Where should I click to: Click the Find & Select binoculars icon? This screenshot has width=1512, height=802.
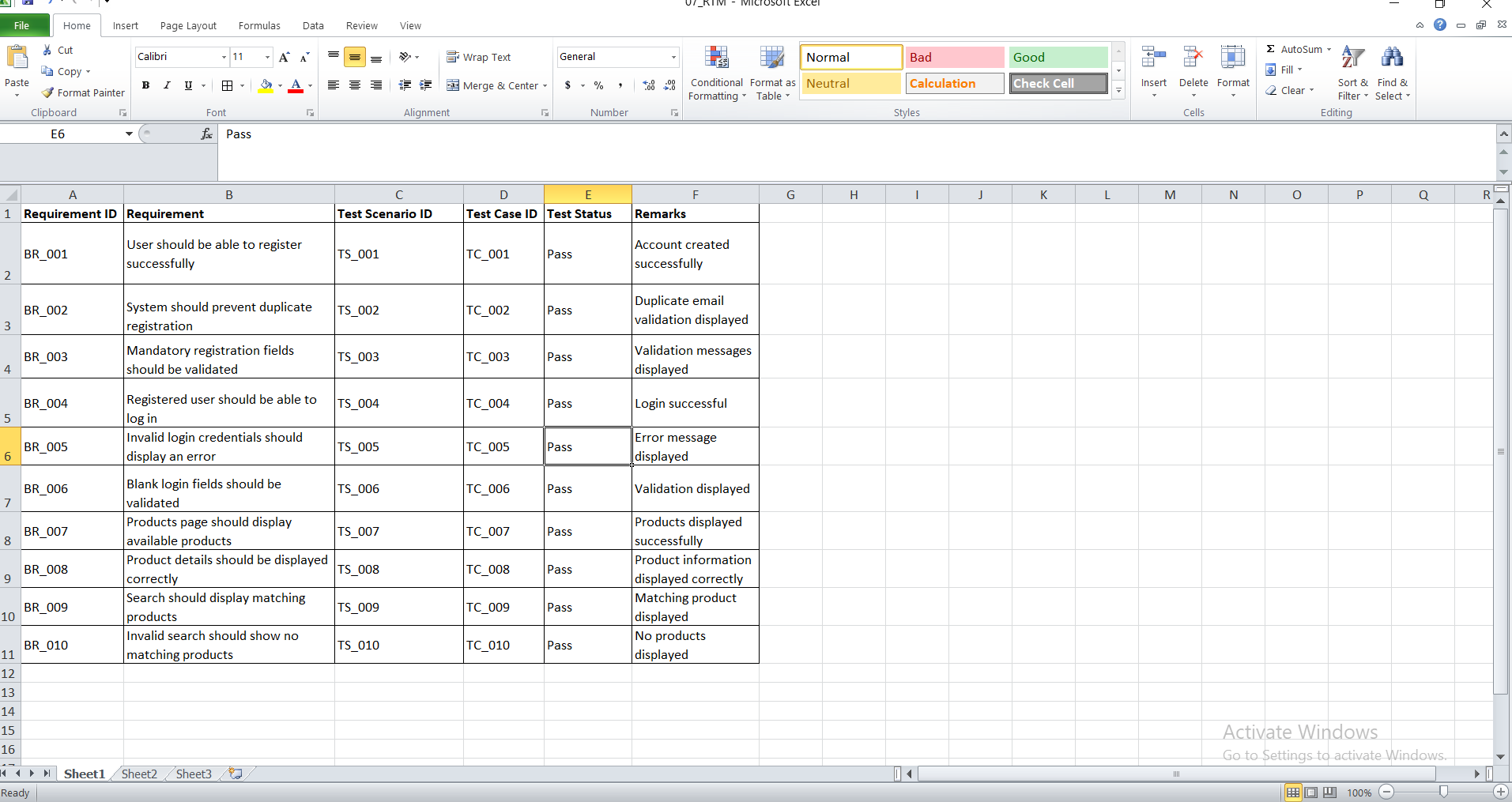(x=1392, y=58)
